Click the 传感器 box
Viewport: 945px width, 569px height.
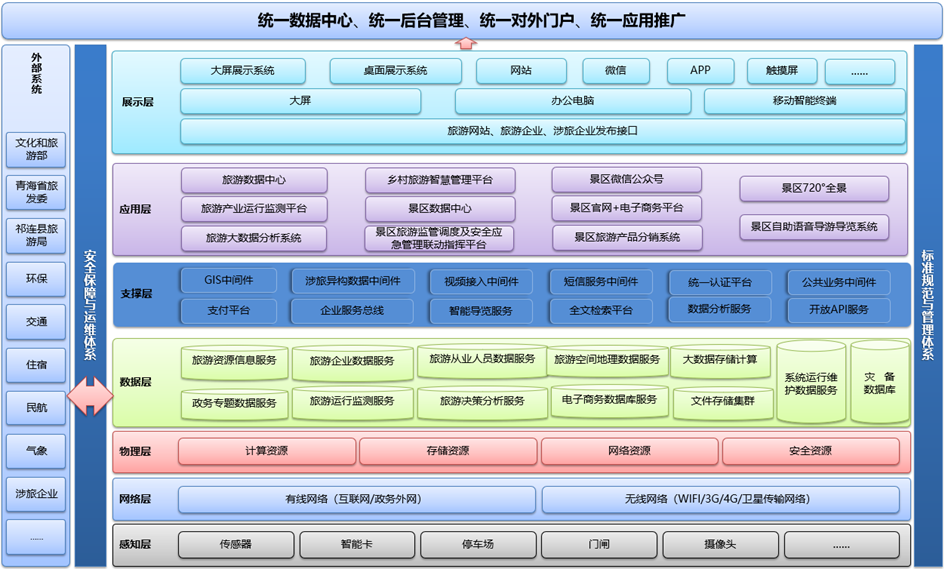tap(236, 545)
